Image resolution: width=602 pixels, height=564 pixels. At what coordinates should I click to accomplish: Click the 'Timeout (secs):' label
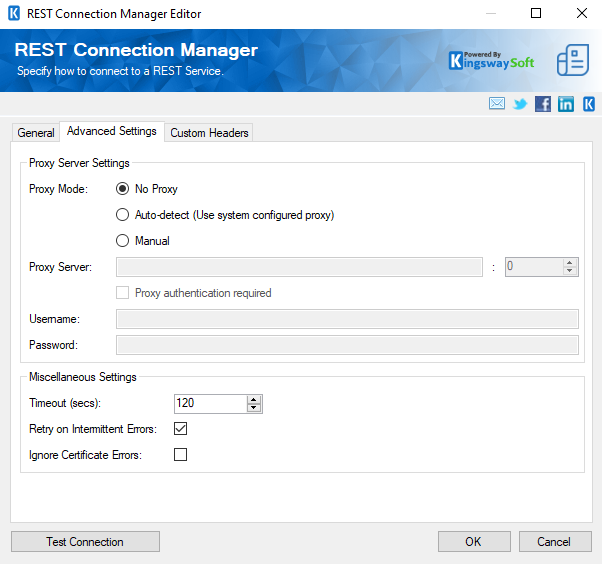click(65, 403)
